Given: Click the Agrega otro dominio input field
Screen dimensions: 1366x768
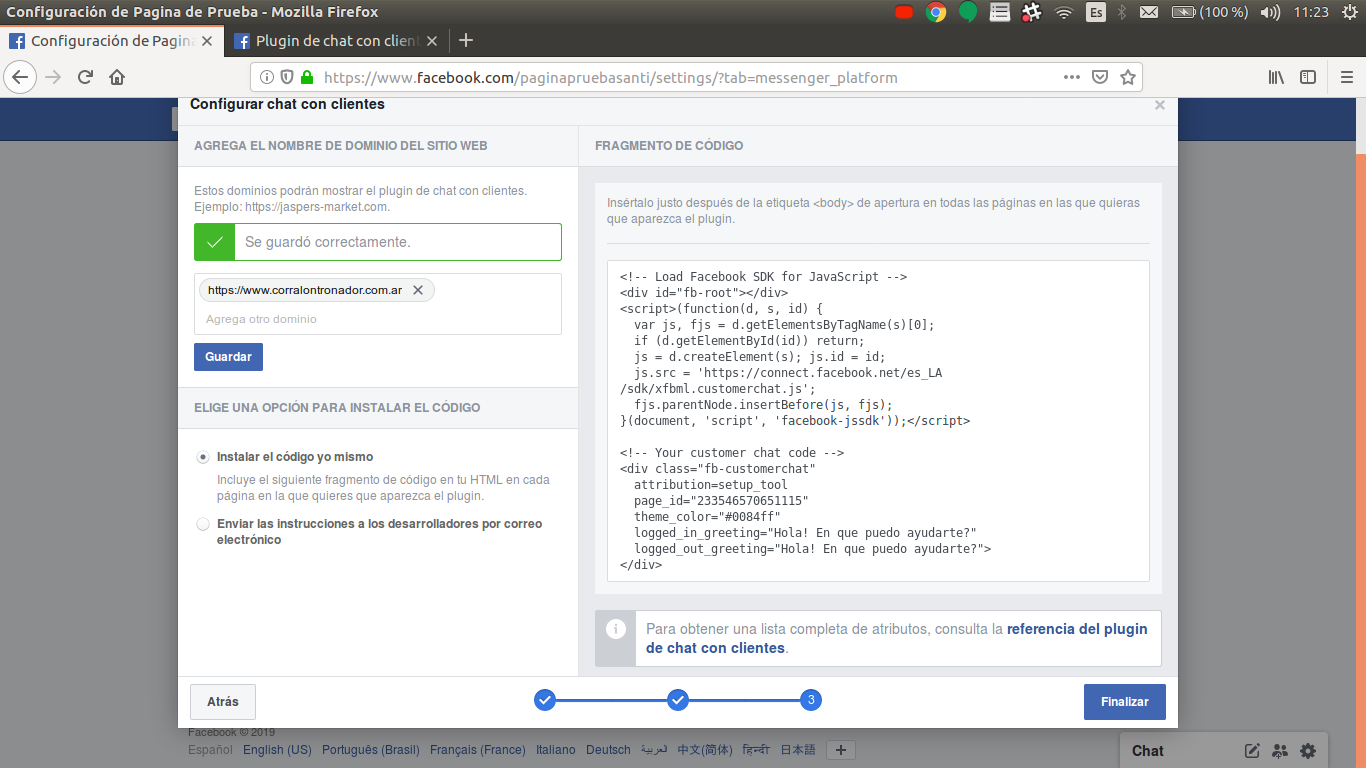Looking at the screenshot, I should pos(378,319).
